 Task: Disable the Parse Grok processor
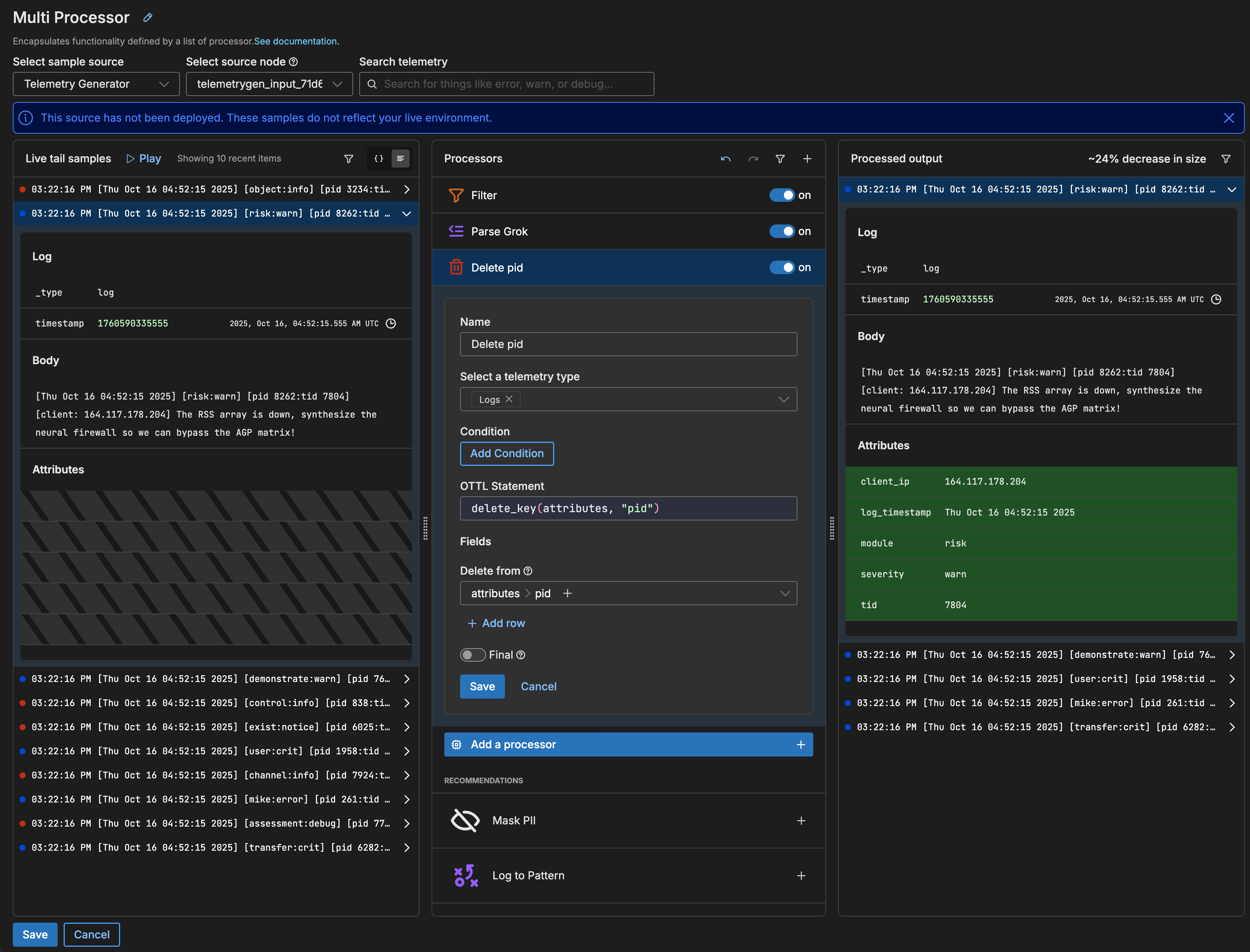[782, 231]
